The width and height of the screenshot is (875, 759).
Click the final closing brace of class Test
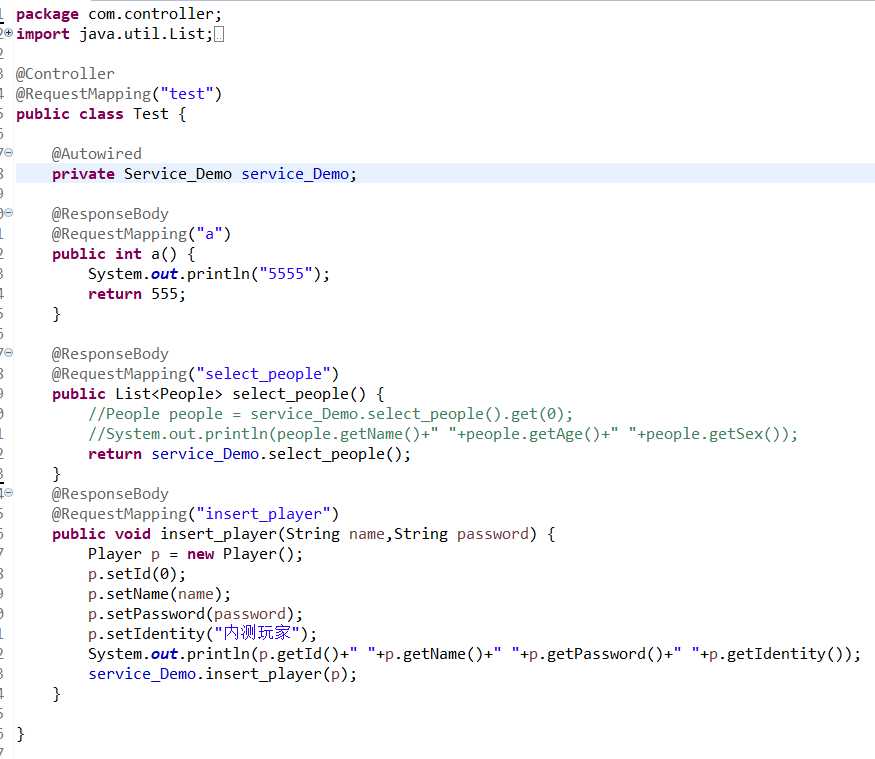tap(21, 734)
